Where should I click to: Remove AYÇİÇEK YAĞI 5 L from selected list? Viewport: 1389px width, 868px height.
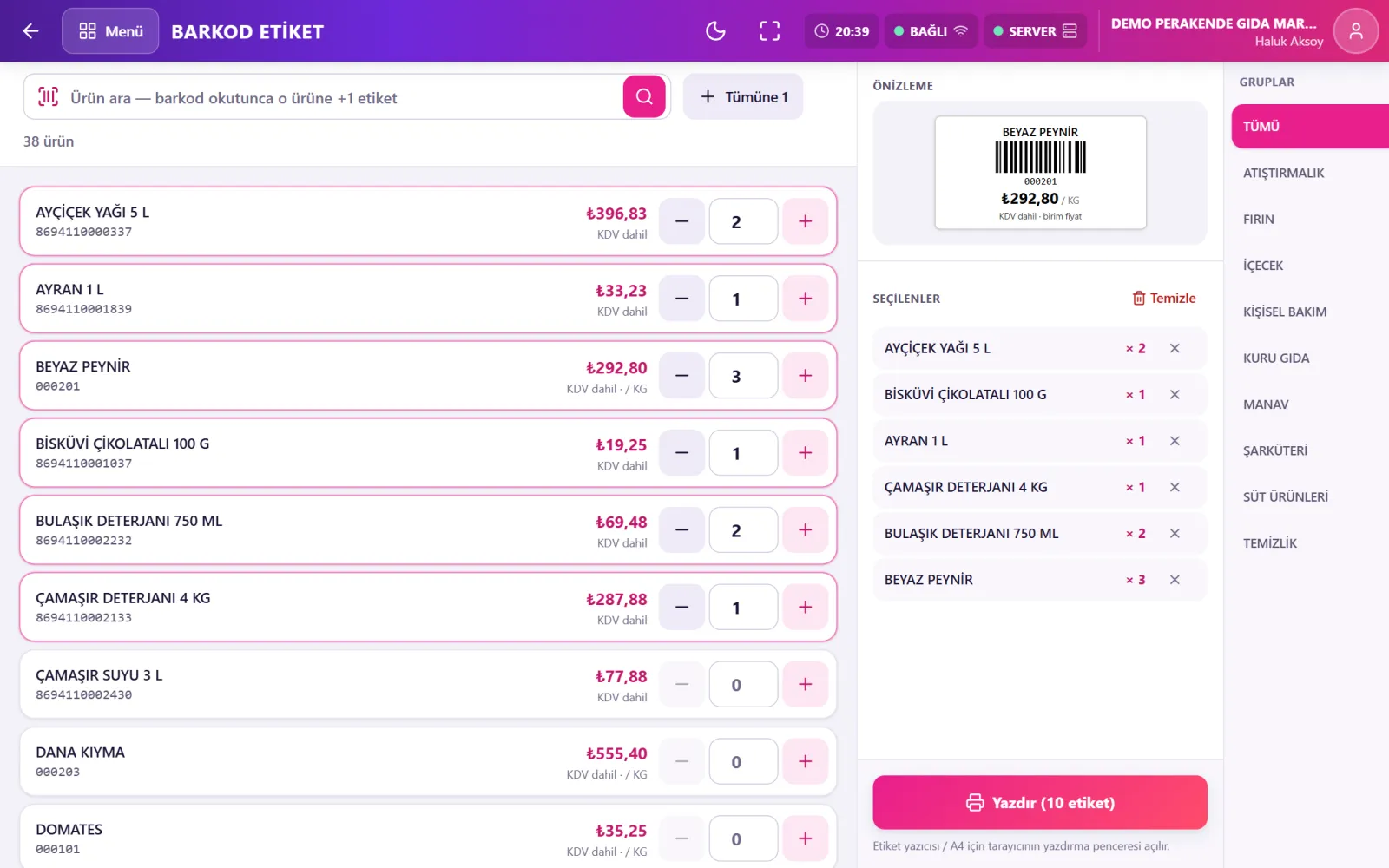[1175, 348]
